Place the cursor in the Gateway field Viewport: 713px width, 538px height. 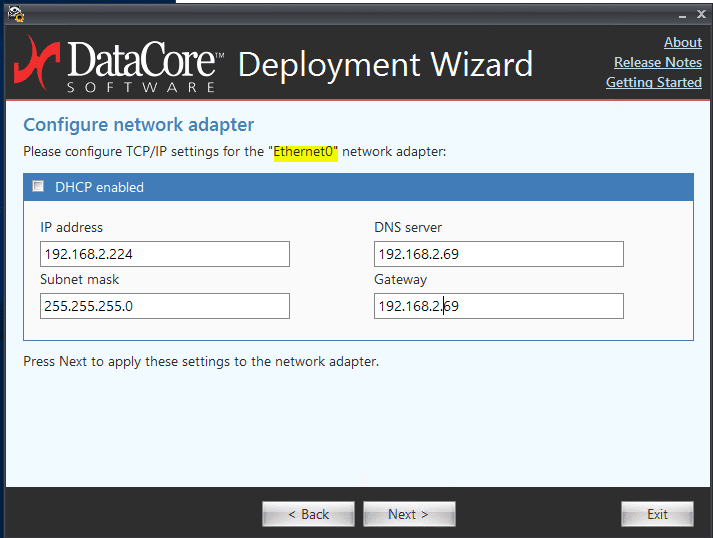coord(498,306)
